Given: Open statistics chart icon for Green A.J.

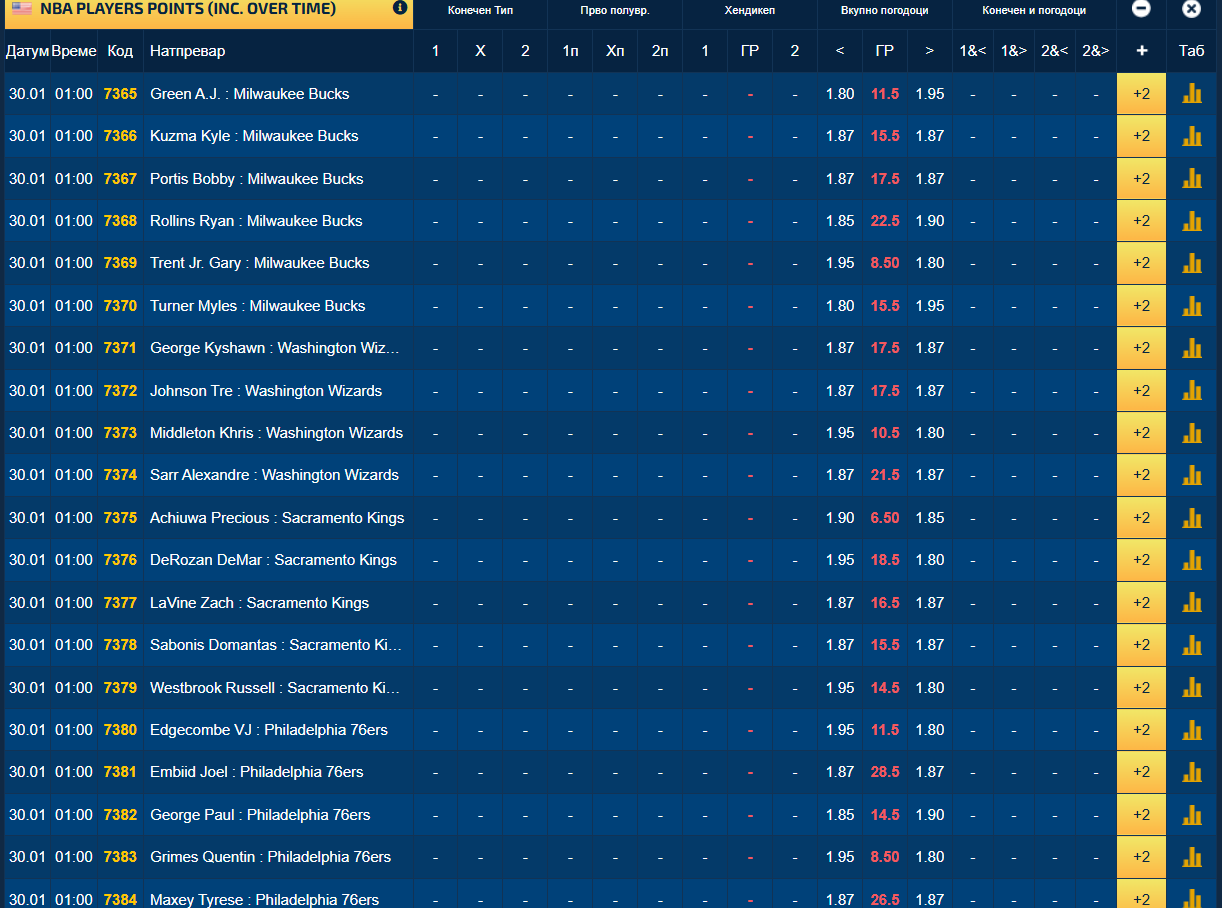Looking at the screenshot, I should 1191,94.
